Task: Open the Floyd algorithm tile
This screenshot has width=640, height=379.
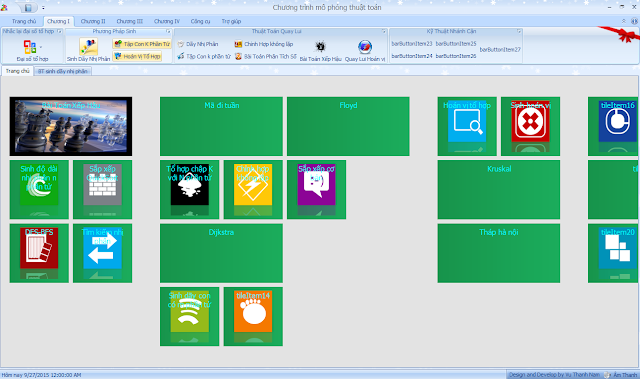Action: pos(348,126)
